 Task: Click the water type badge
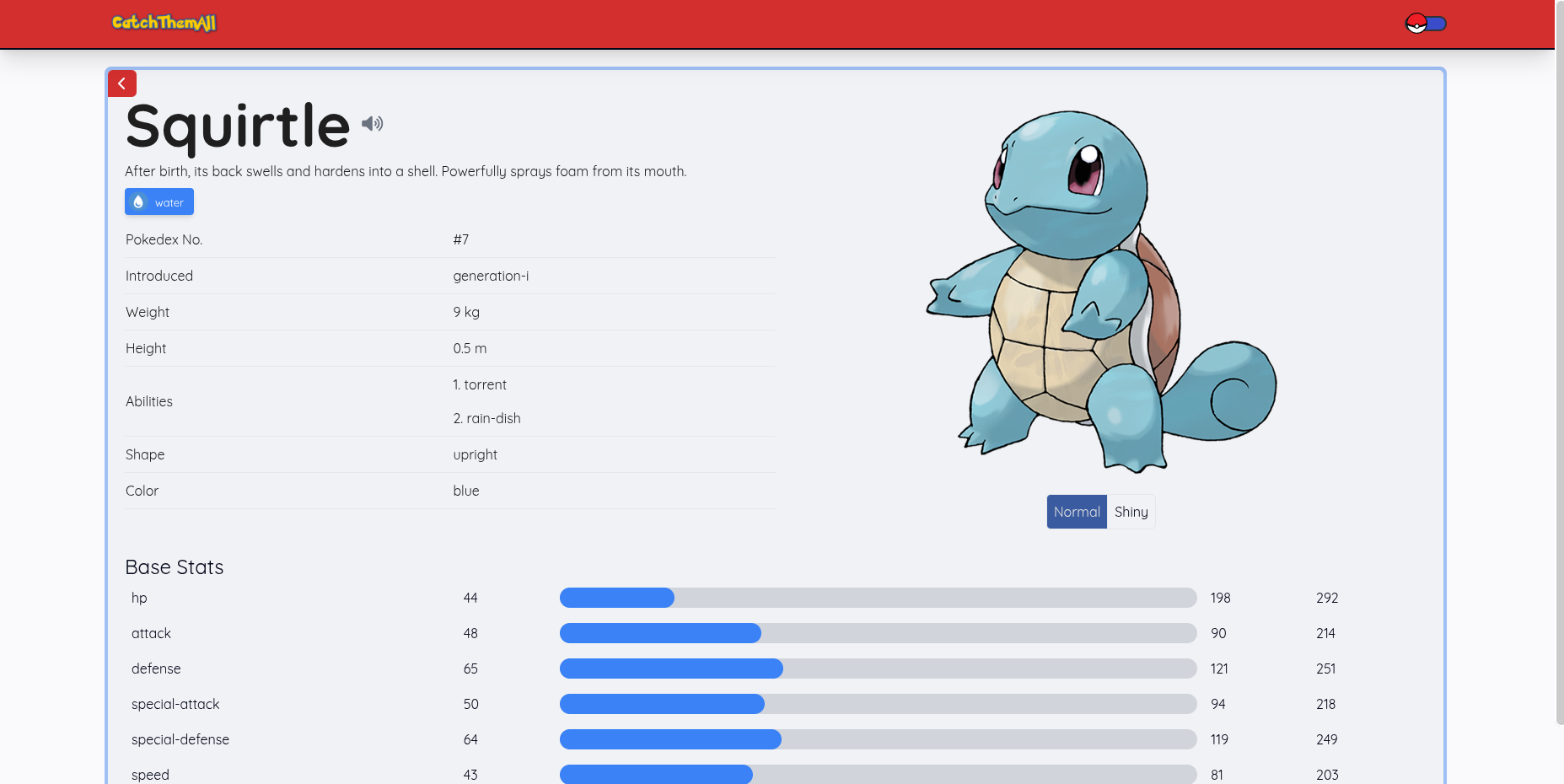159,201
